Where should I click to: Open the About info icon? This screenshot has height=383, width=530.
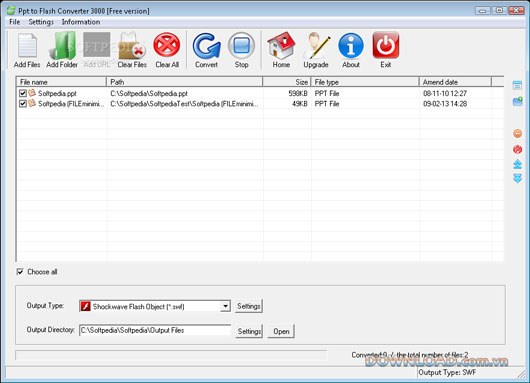[x=351, y=50]
